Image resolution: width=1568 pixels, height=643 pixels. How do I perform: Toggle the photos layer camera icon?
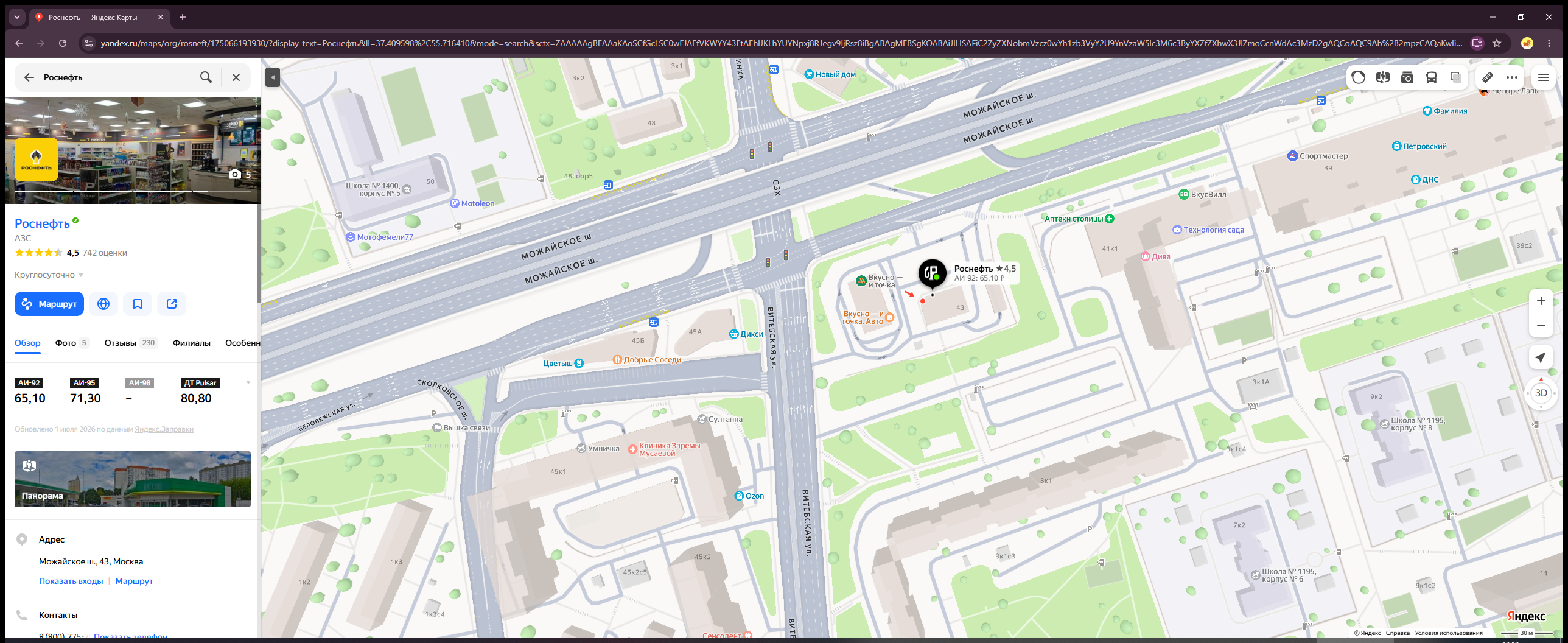point(1407,77)
